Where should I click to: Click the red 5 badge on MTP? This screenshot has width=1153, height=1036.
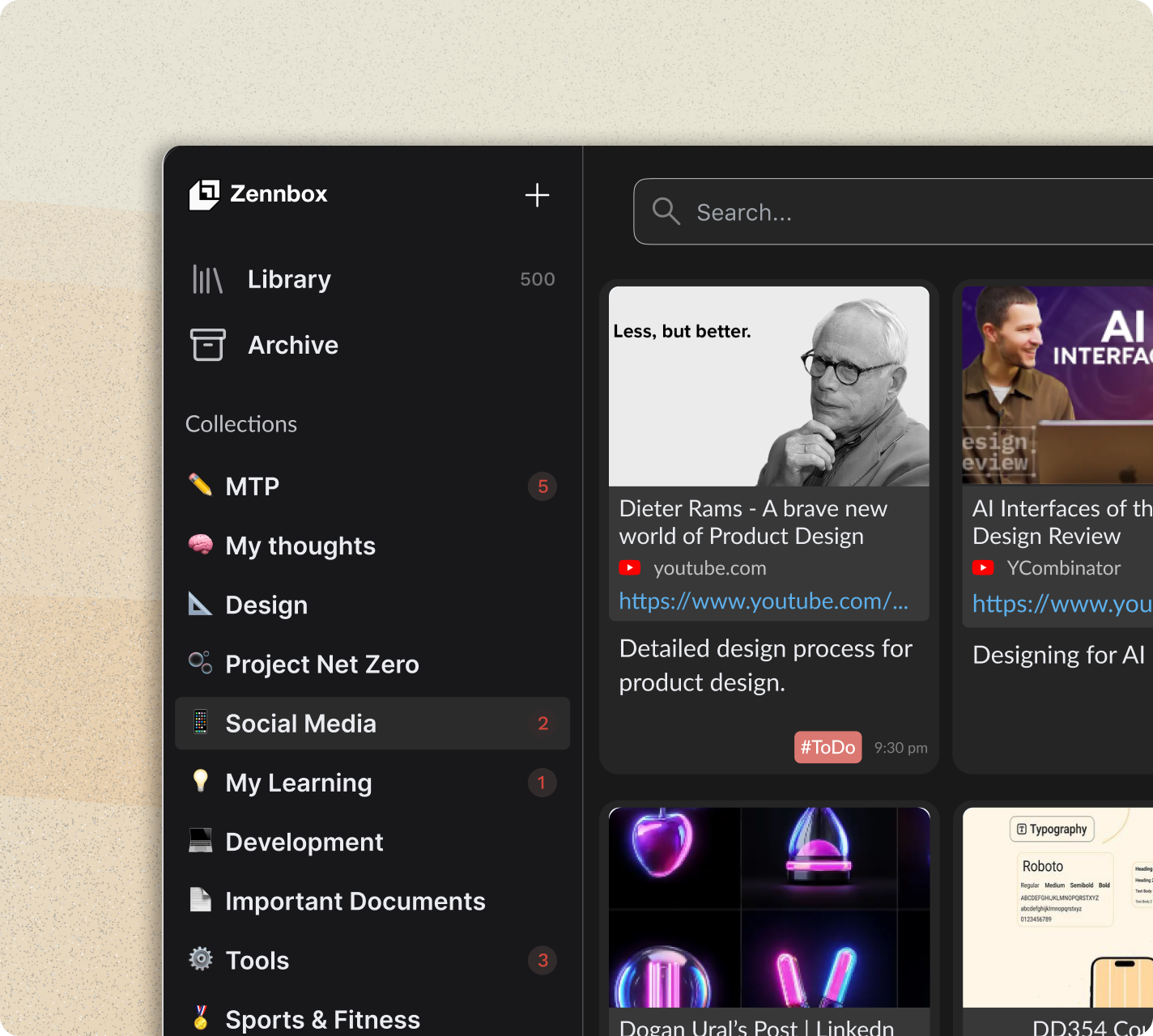click(542, 486)
